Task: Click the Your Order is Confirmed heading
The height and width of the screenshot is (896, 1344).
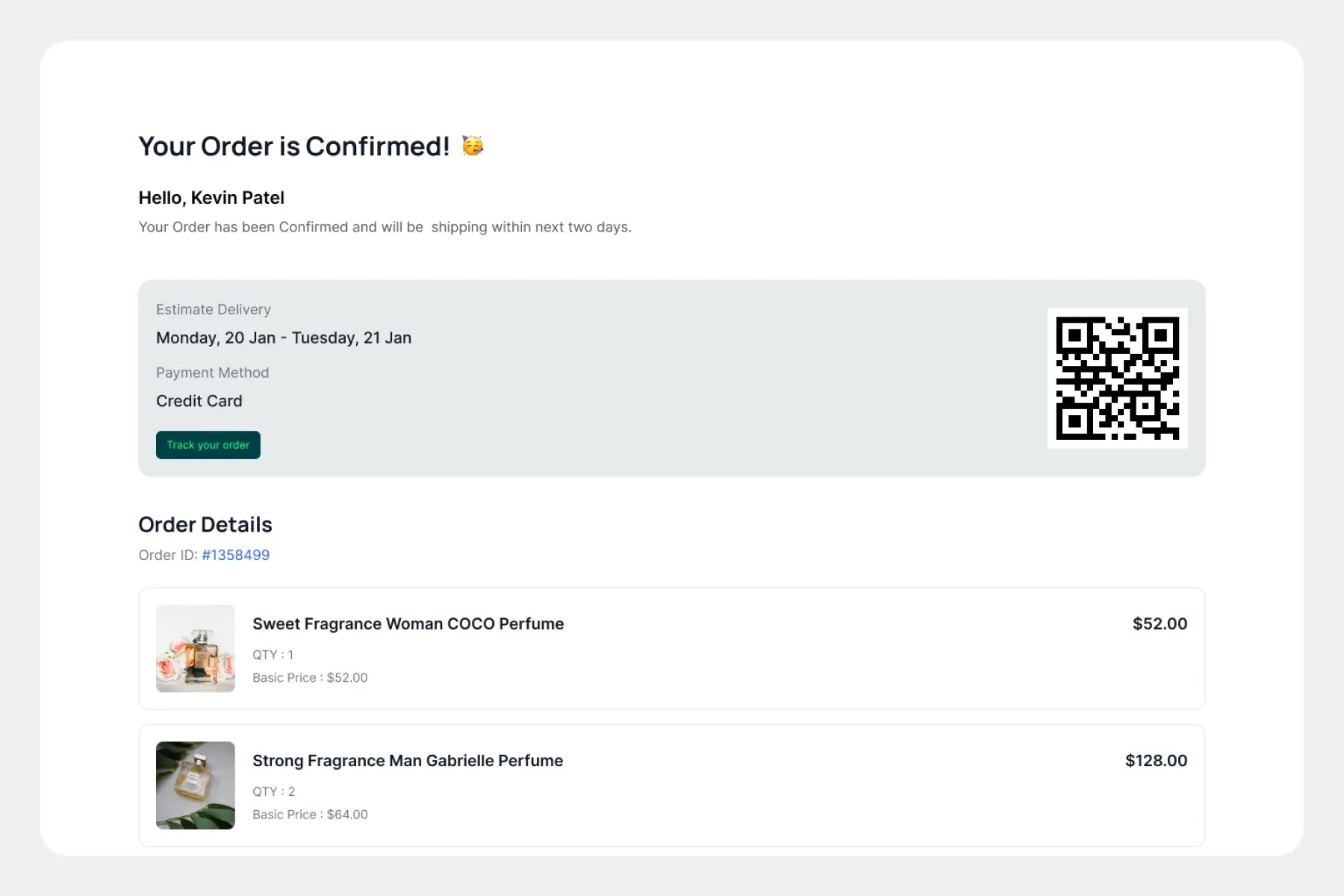Action: 294,146
